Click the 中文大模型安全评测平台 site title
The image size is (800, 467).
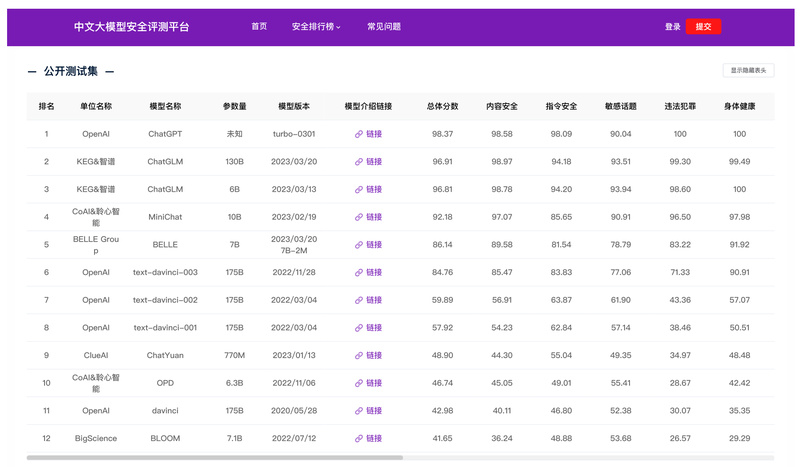coord(132,27)
